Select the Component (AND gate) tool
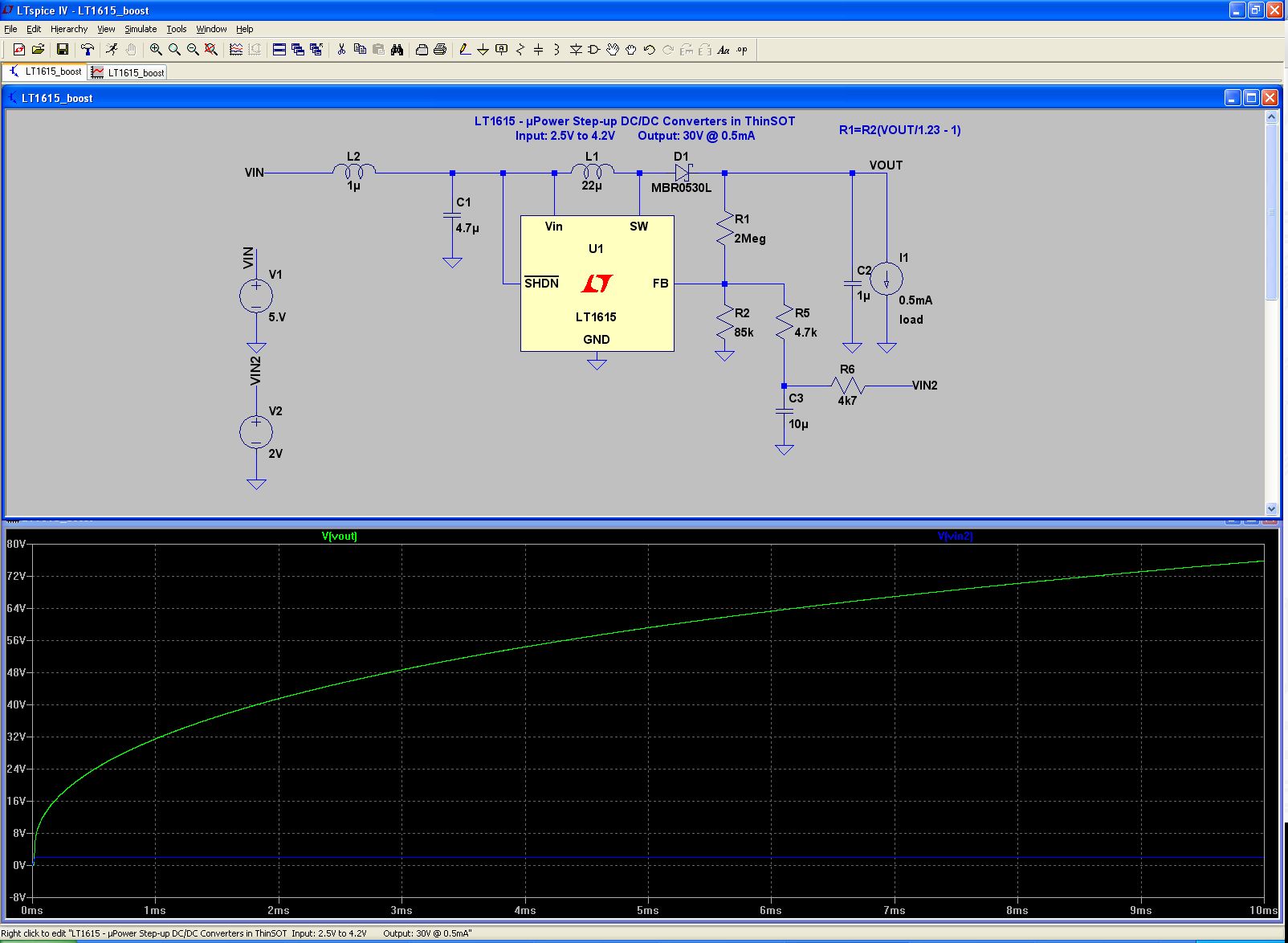This screenshot has height=943, width=1288. click(x=594, y=50)
